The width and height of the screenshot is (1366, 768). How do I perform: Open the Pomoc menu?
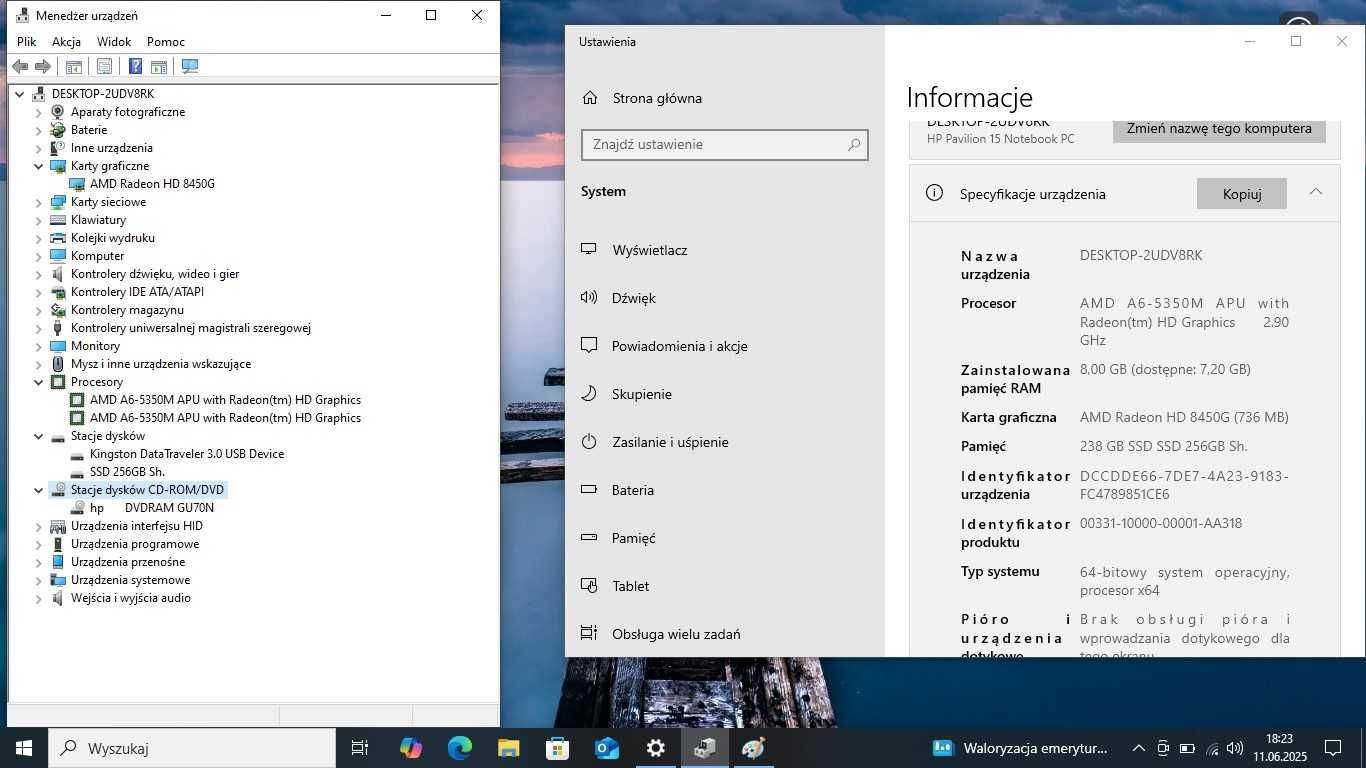click(x=166, y=42)
